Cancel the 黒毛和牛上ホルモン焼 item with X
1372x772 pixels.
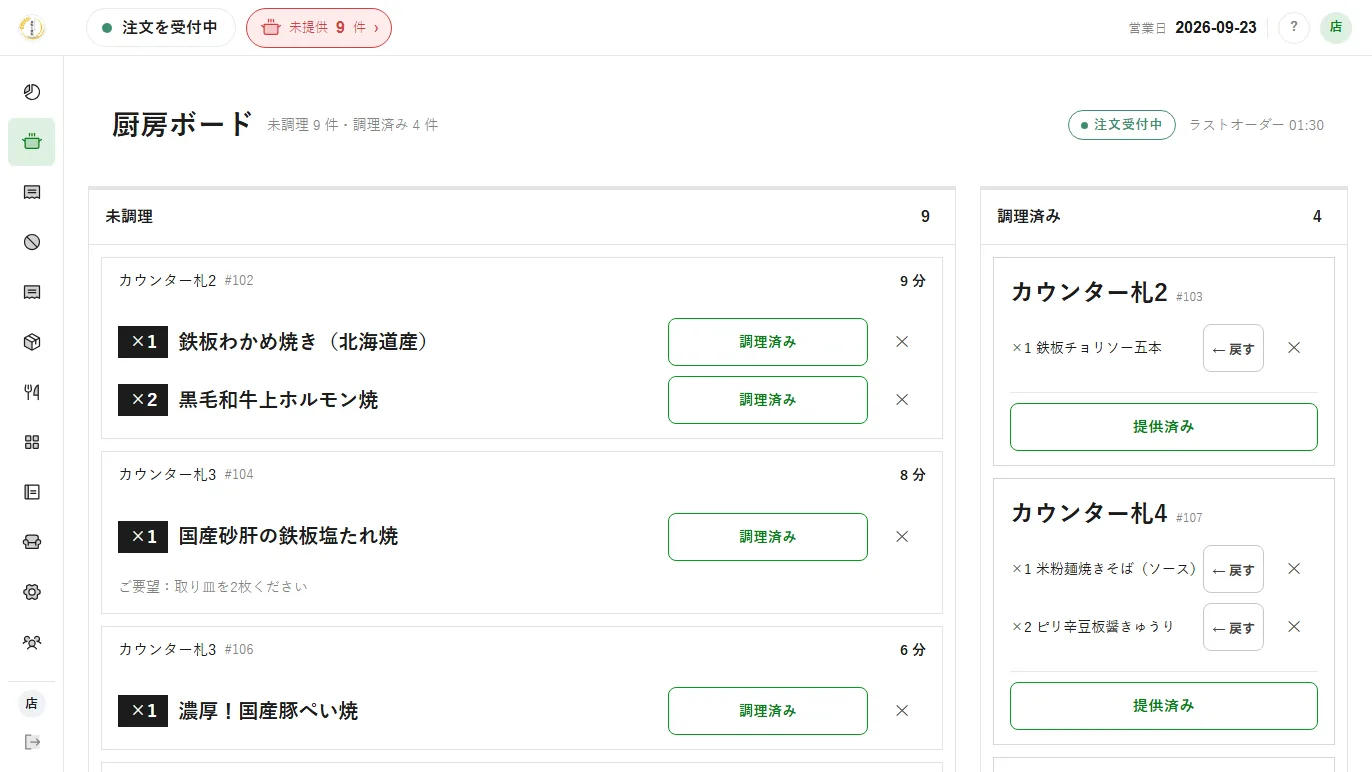click(x=902, y=400)
